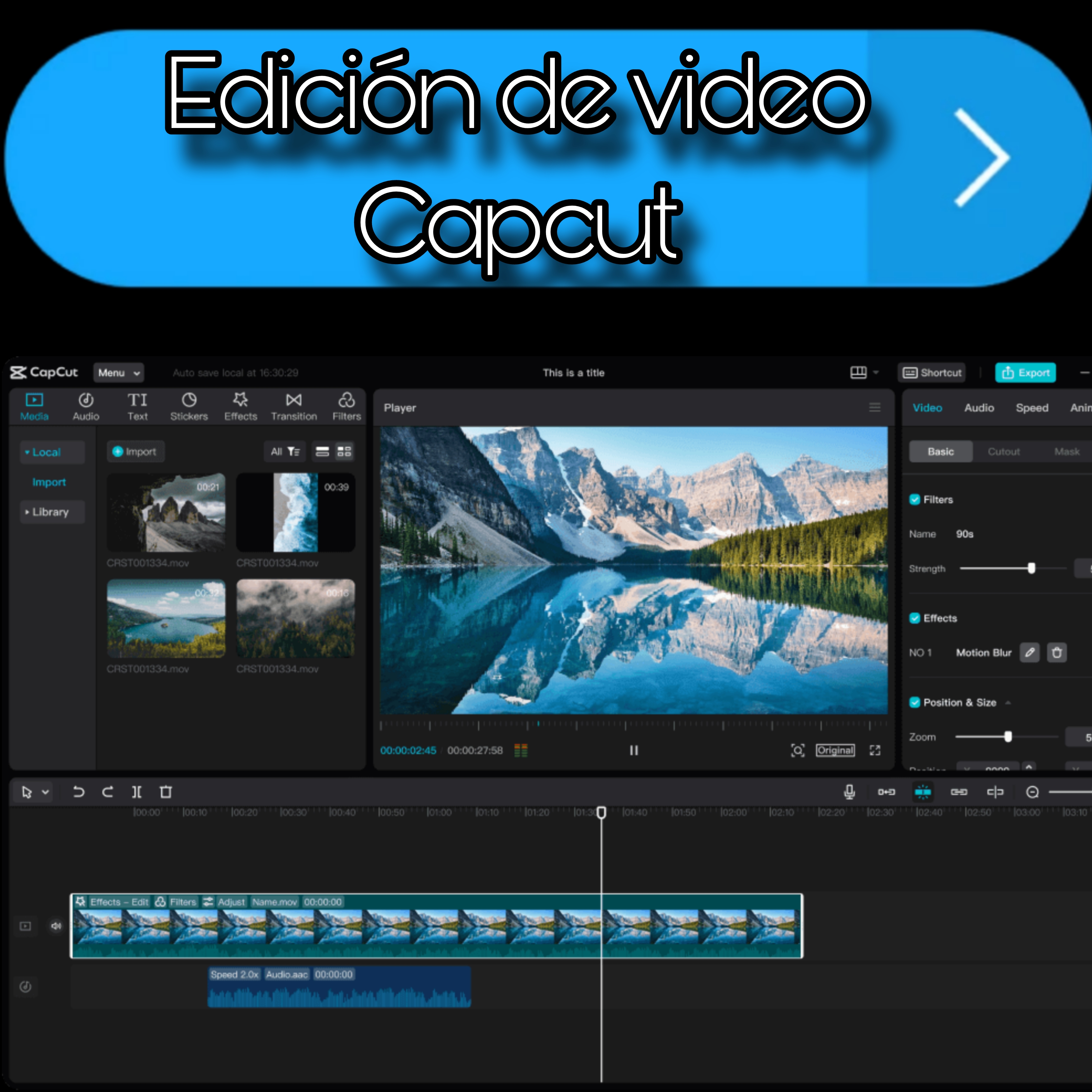The width and height of the screenshot is (1092, 1092).
Task: Uncheck the Filters checkbox
Action: pos(915,499)
